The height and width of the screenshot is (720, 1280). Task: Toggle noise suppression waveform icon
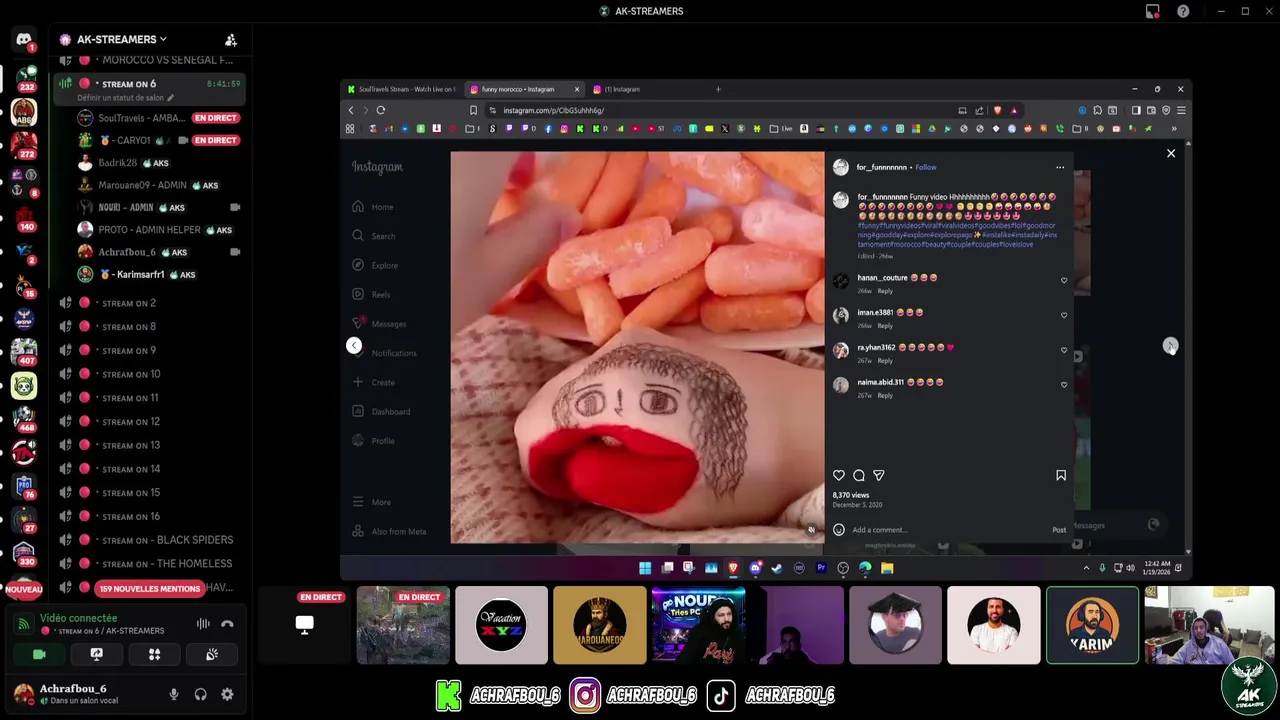(203, 624)
